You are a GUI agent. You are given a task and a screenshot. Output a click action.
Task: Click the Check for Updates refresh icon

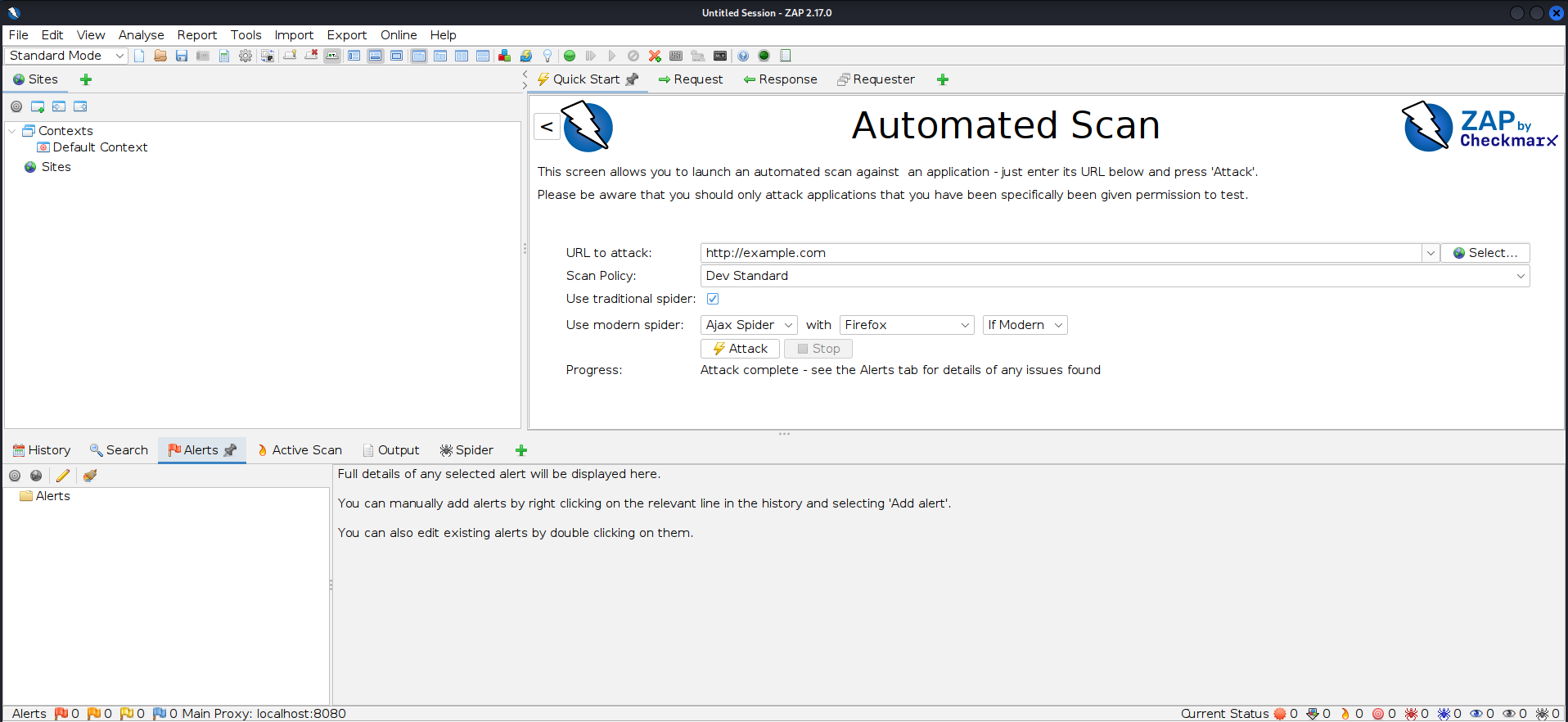(526, 56)
